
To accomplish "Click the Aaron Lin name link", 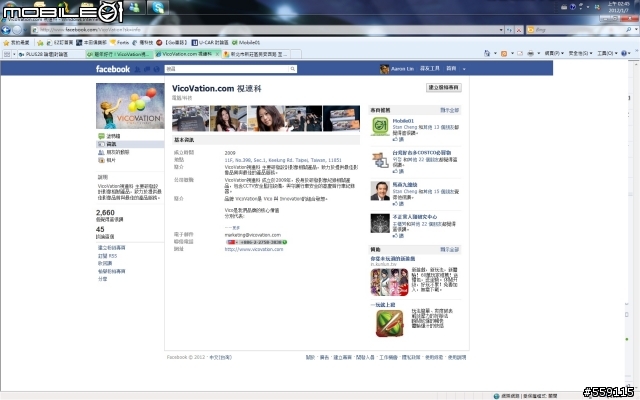I will tap(402, 69).
